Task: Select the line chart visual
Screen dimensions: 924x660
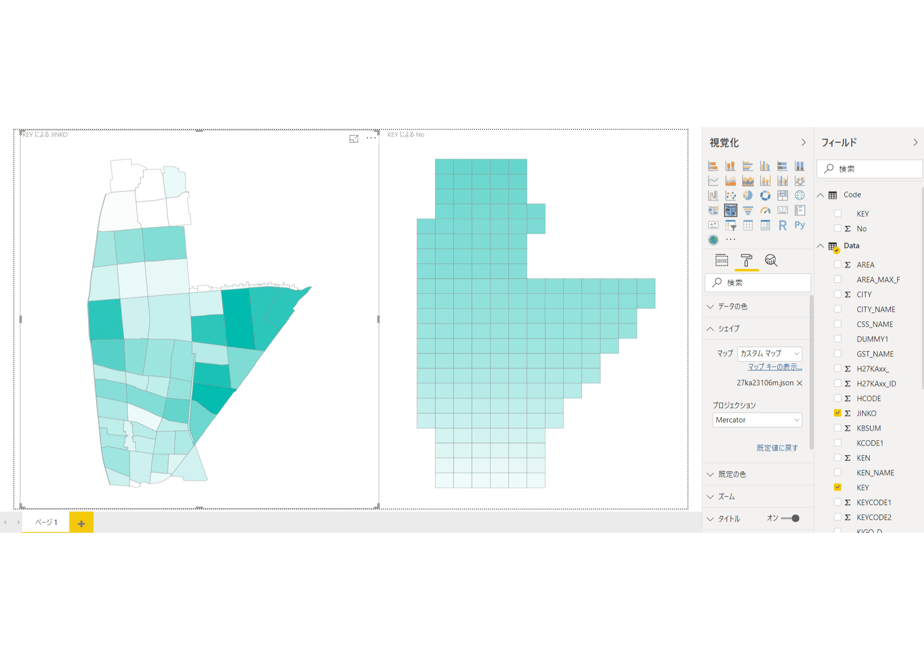Action: [x=713, y=180]
